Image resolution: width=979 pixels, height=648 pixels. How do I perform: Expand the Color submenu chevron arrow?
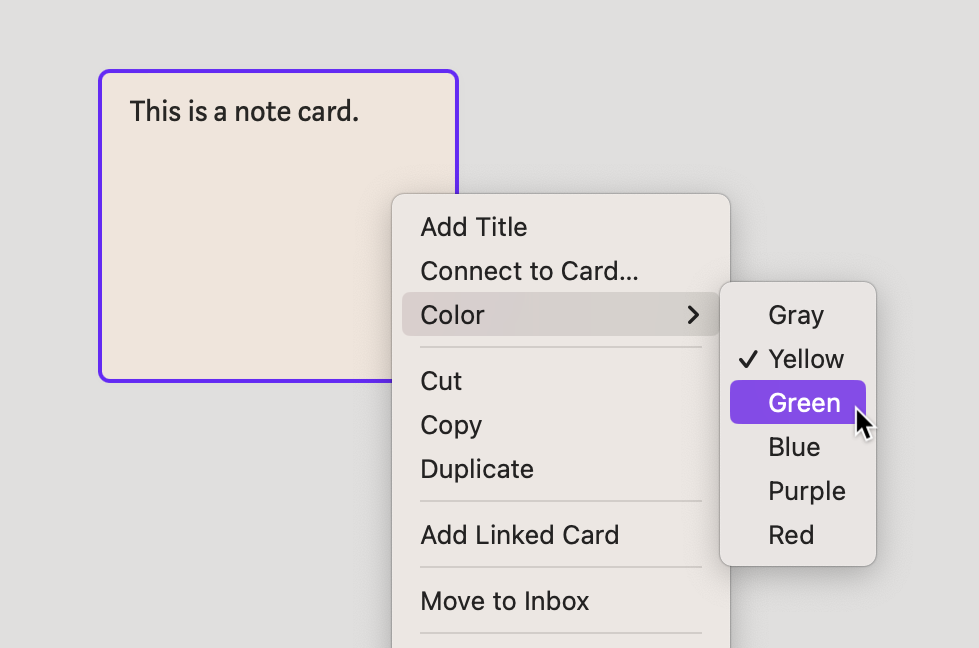[692, 315]
